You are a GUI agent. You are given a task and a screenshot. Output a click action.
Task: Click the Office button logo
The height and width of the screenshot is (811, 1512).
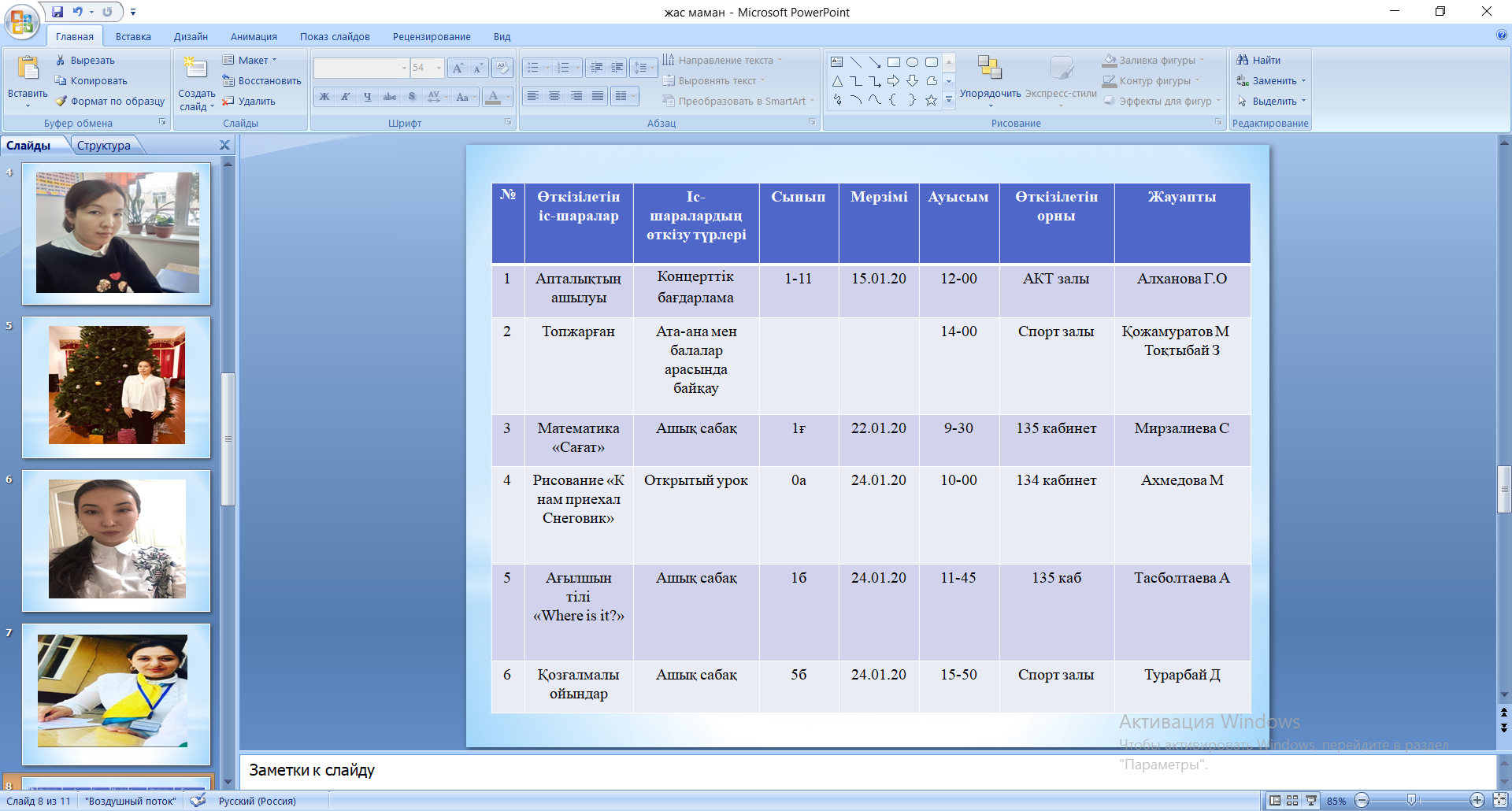click(x=22, y=22)
